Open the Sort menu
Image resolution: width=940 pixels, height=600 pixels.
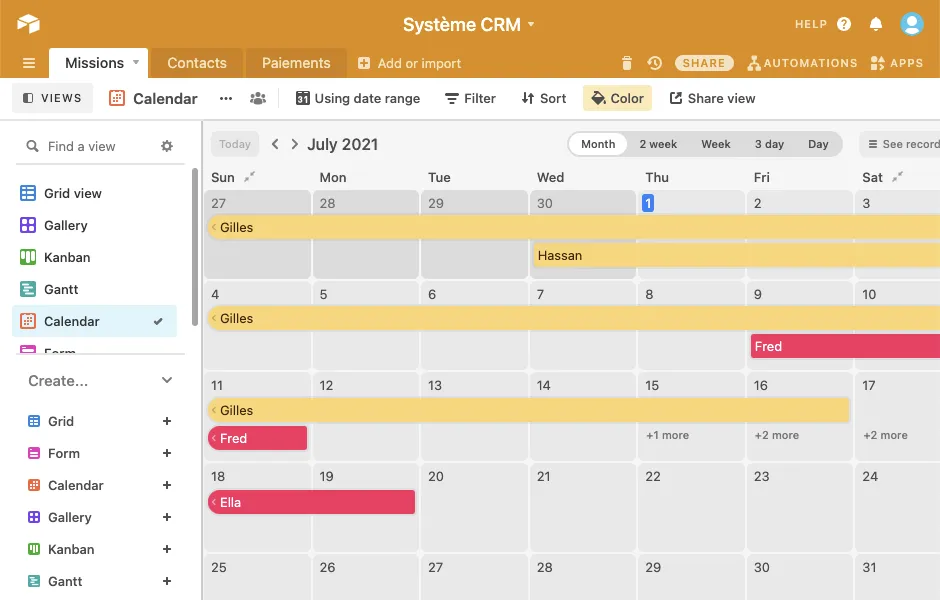click(544, 98)
